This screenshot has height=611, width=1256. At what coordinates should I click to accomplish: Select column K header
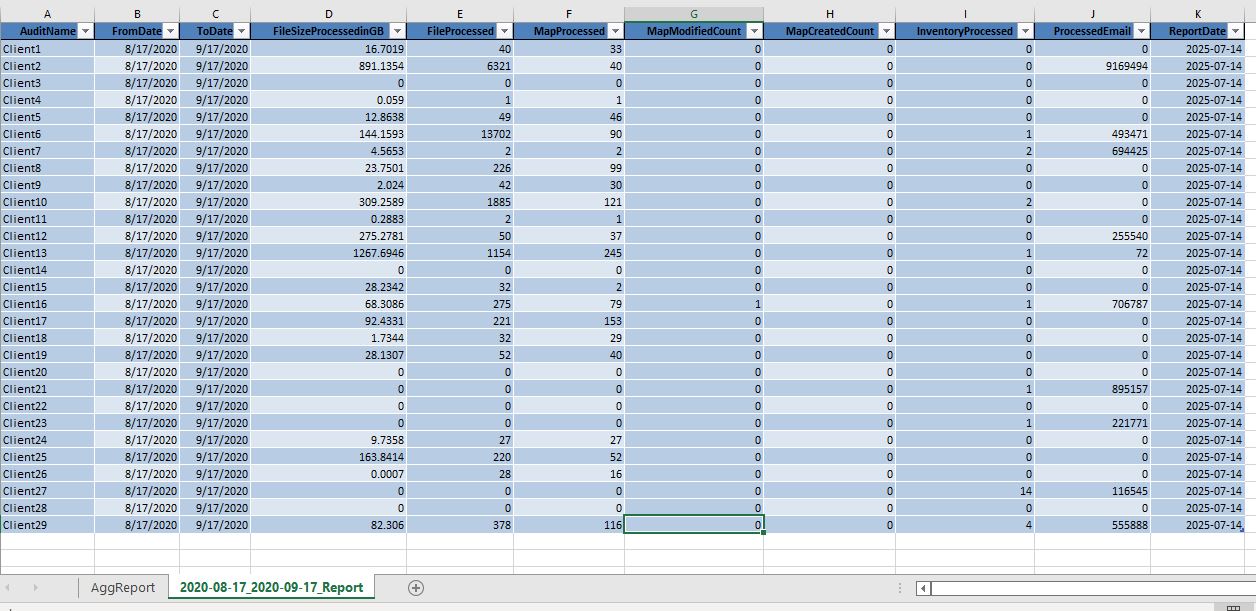[1197, 14]
